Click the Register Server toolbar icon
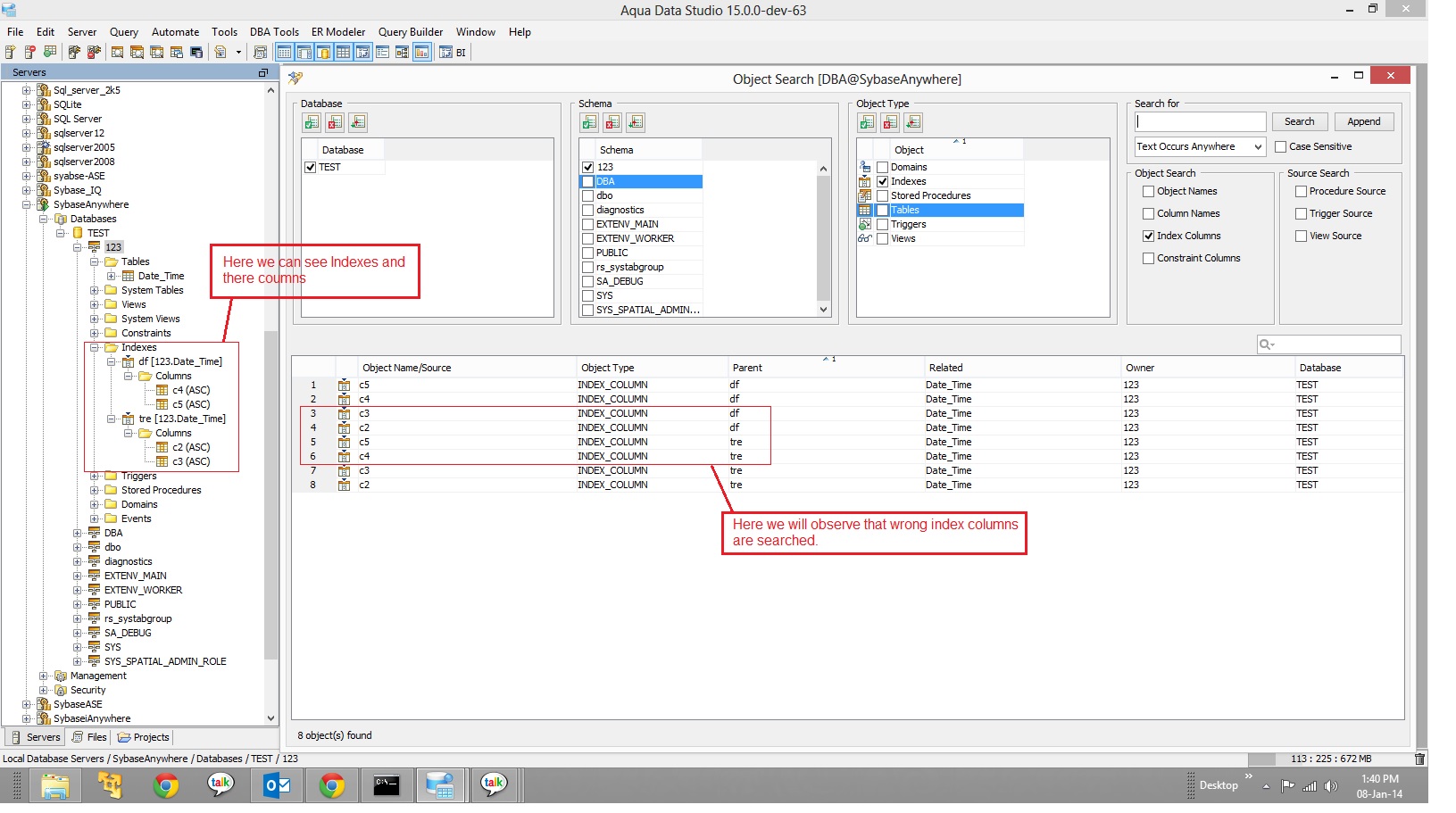1456x813 pixels. tap(11, 53)
